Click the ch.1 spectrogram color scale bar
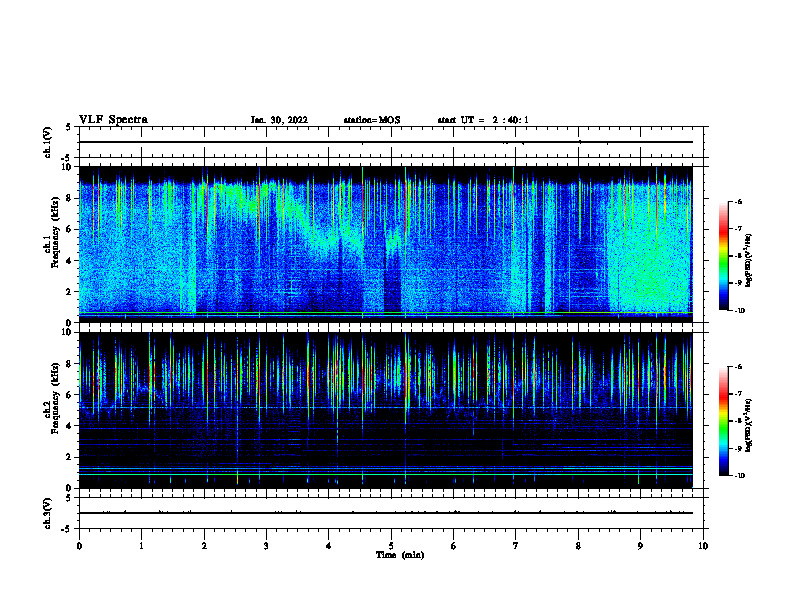 (x=723, y=256)
